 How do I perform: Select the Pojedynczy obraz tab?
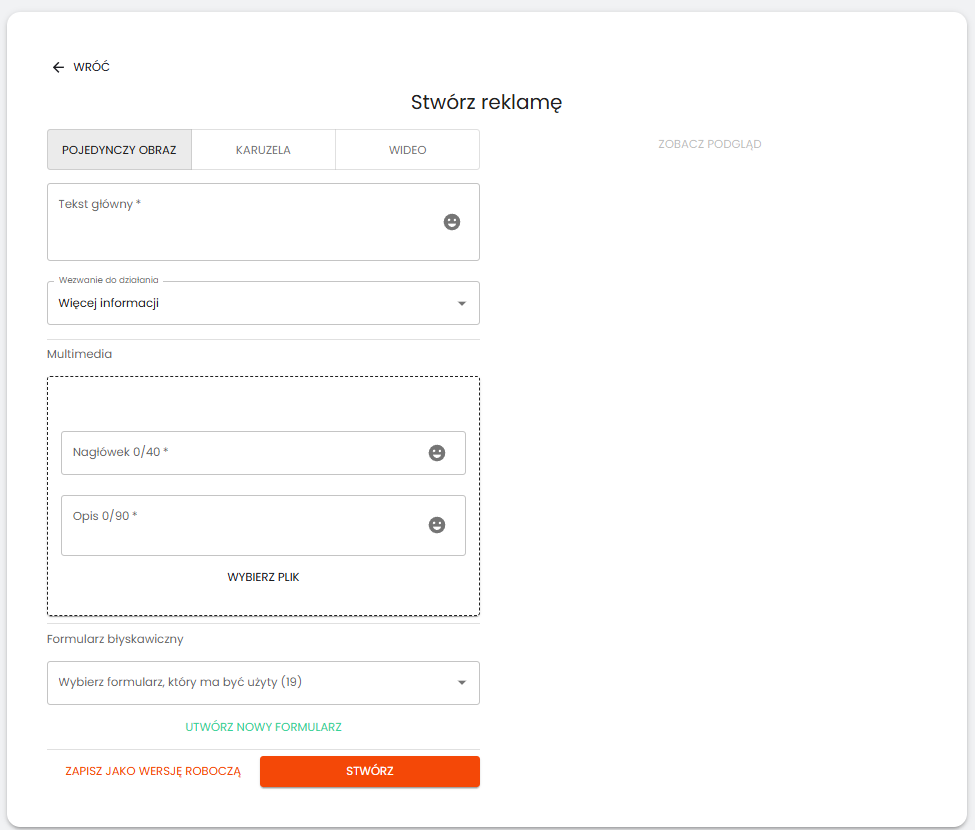[x=119, y=150]
